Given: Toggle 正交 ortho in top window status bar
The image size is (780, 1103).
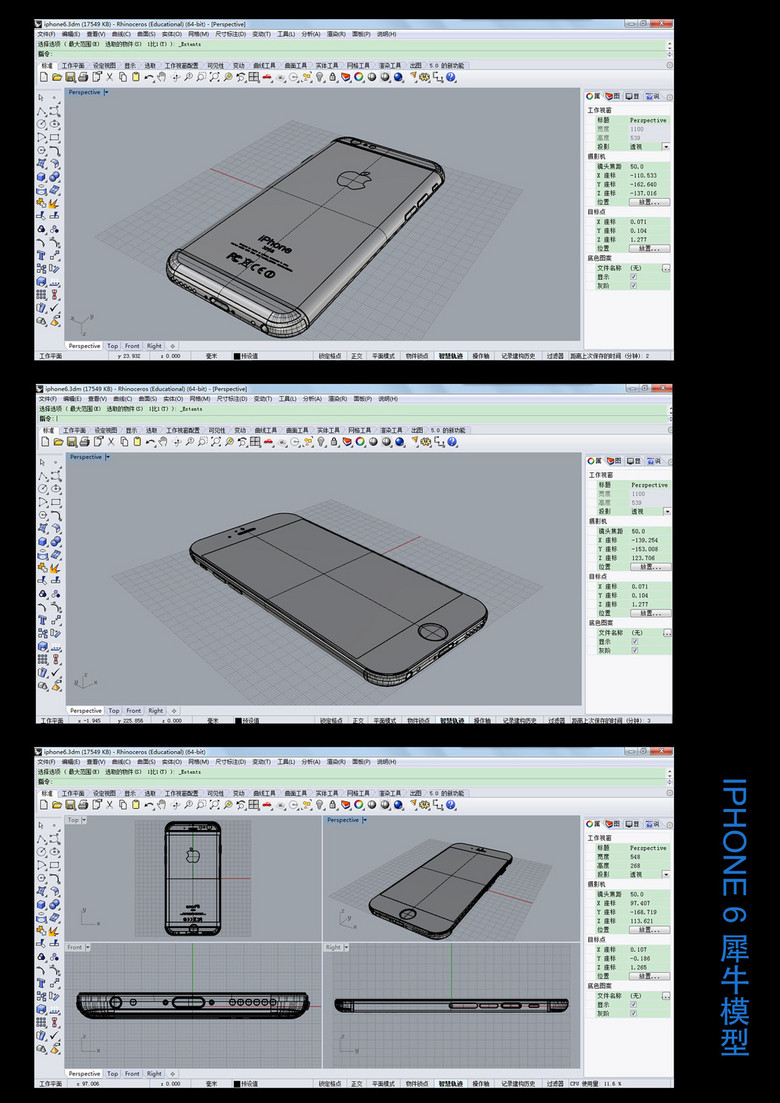Looking at the screenshot, I should 357,356.
